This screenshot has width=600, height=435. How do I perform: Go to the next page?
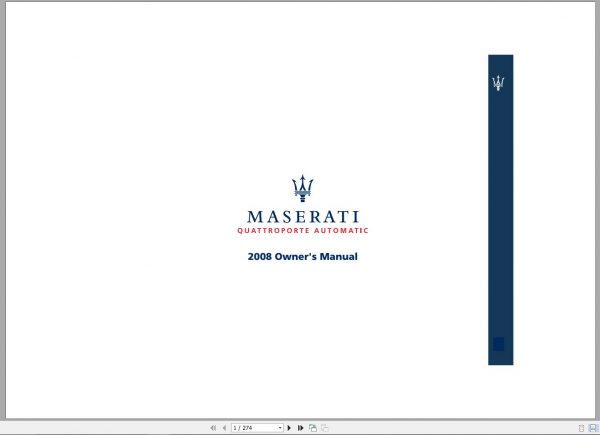click(x=289, y=428)
